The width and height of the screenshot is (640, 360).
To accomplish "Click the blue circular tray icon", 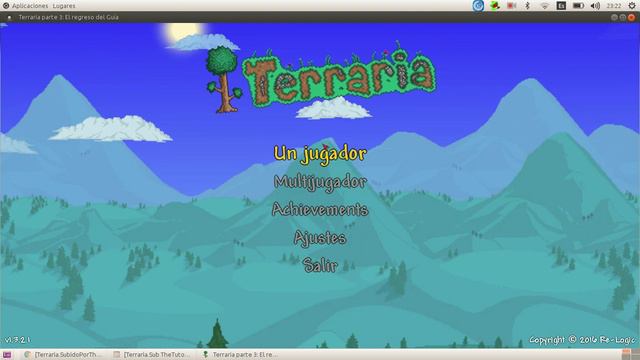I will point(478,6).
